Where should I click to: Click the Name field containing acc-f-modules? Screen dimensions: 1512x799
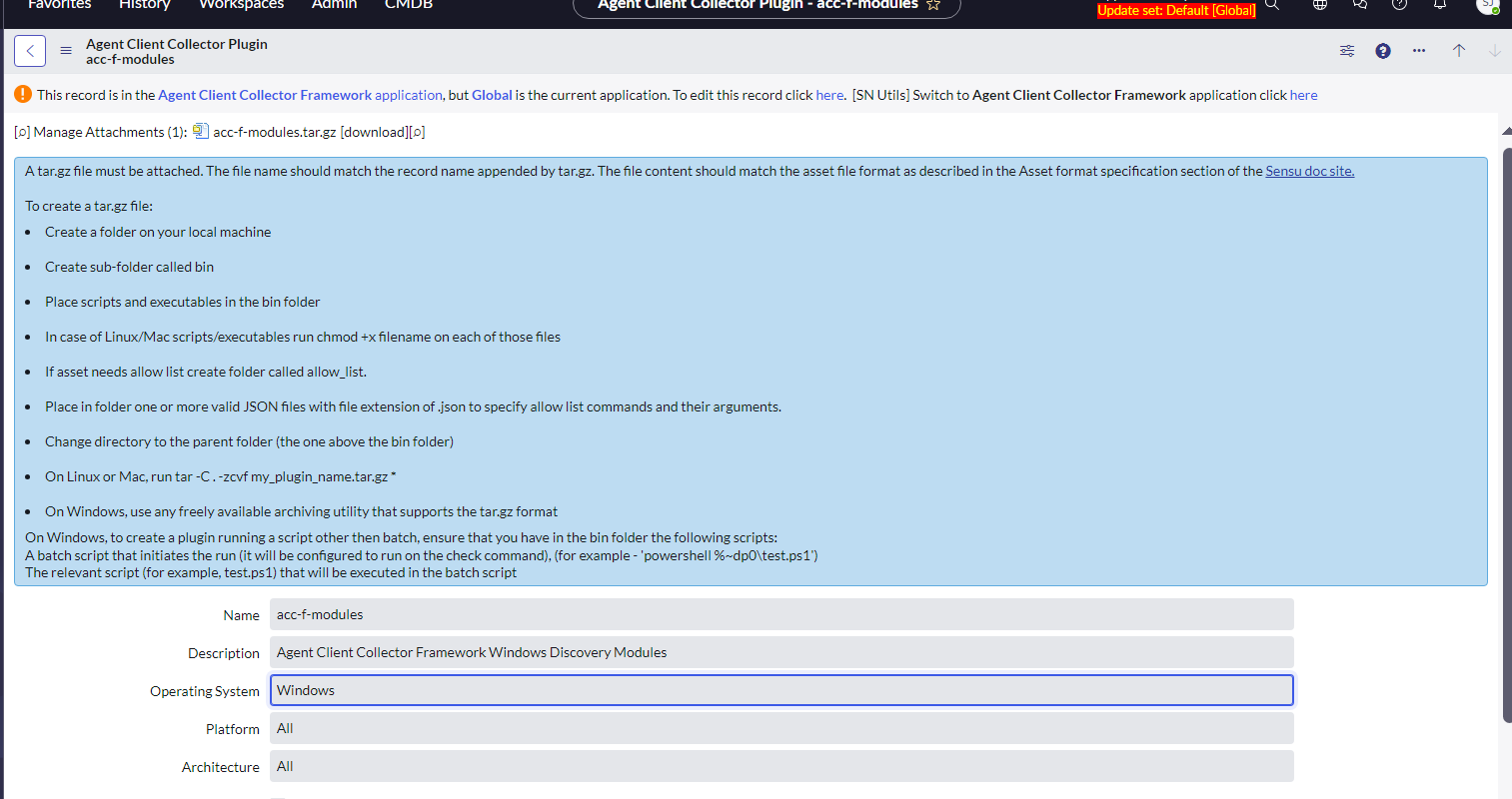click(781, 614)
